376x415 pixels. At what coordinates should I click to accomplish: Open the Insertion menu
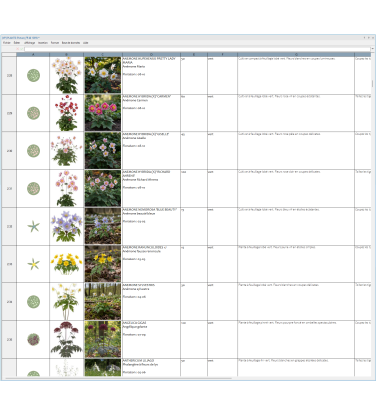43,43
